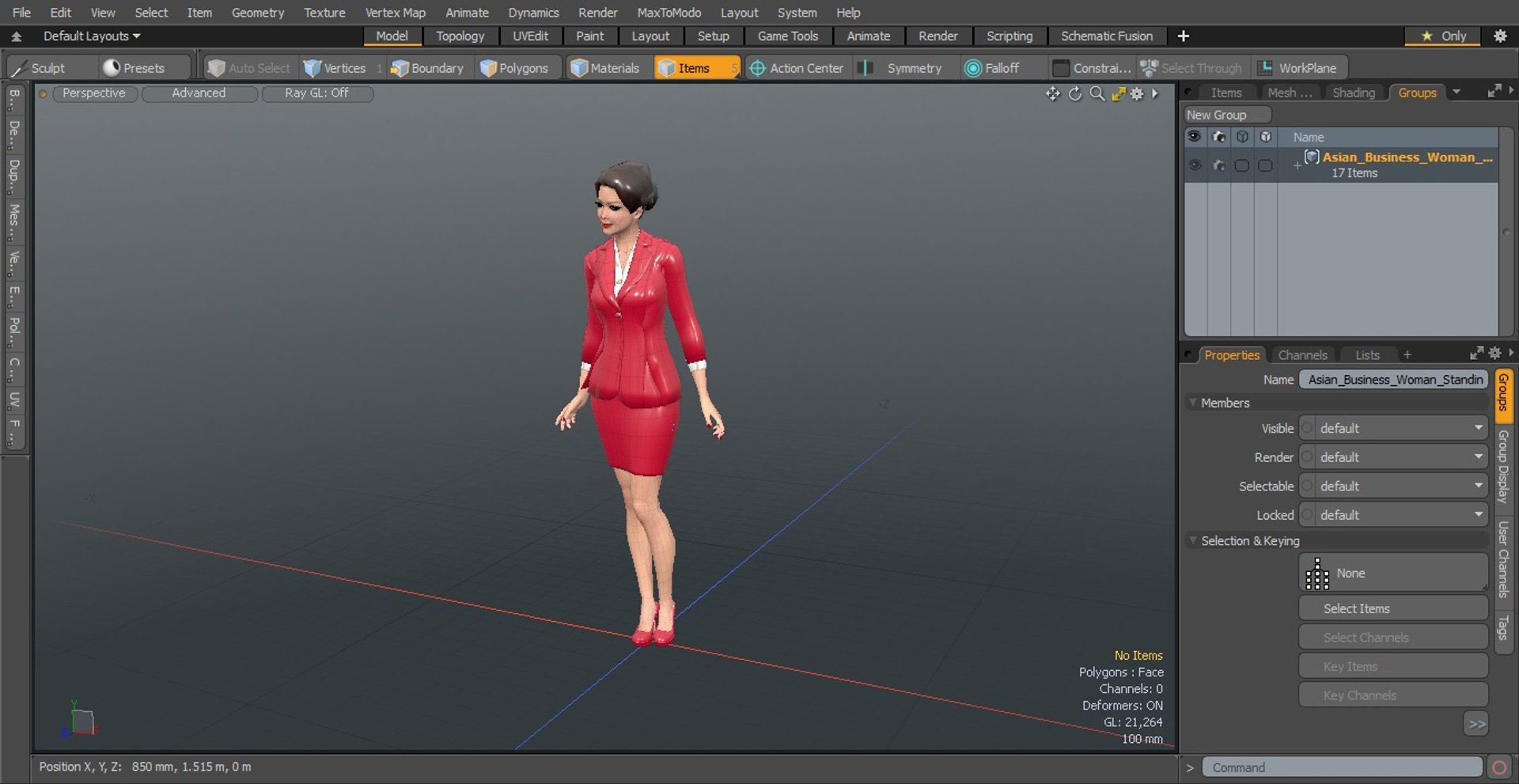Maximize the Groups panel with expand icon
The width and height of the screenshot is (1519, 784).
click(x=1494, y=92)
